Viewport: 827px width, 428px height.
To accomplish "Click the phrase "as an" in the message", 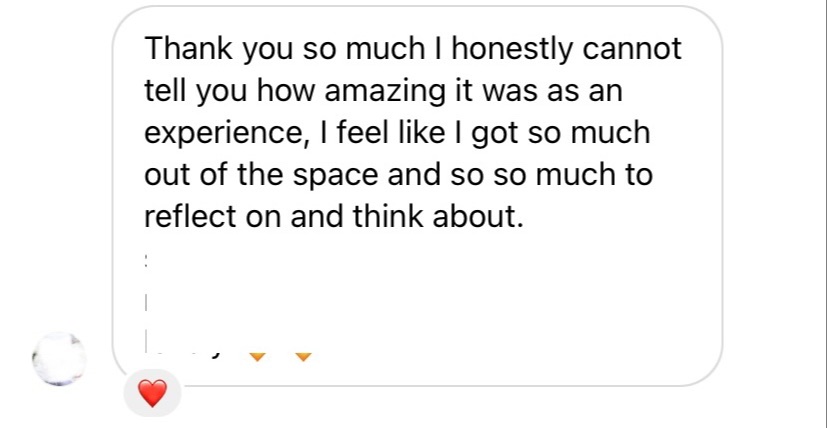I will (x=589, y=90).
